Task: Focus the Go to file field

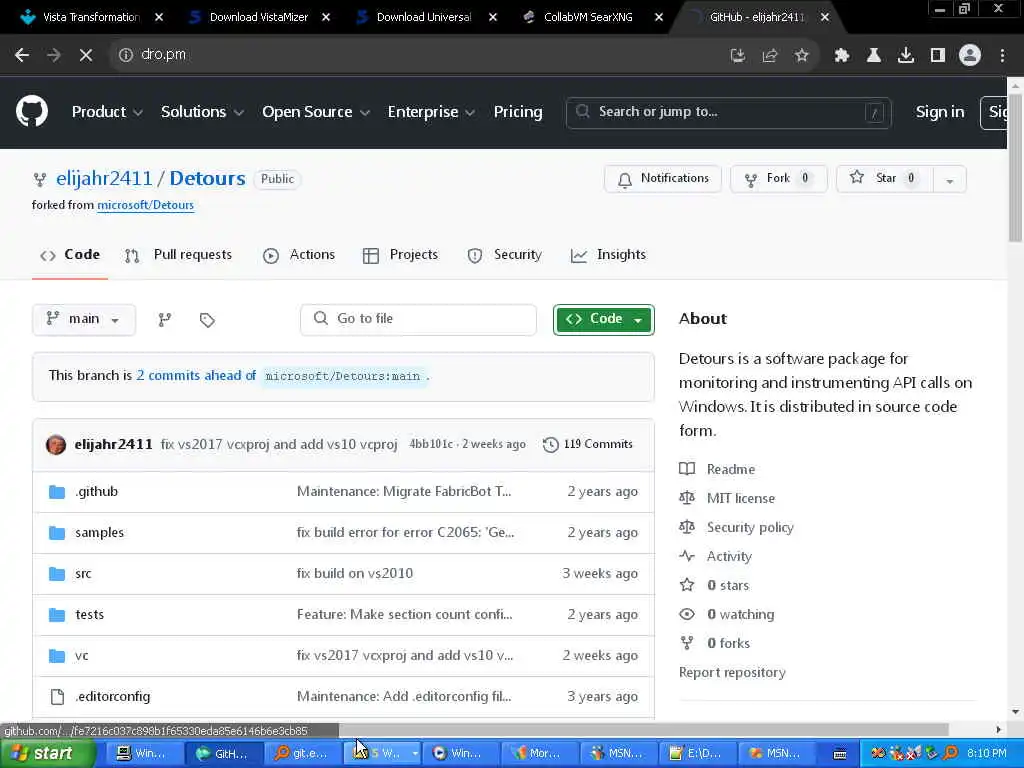Action: [418, 319]
